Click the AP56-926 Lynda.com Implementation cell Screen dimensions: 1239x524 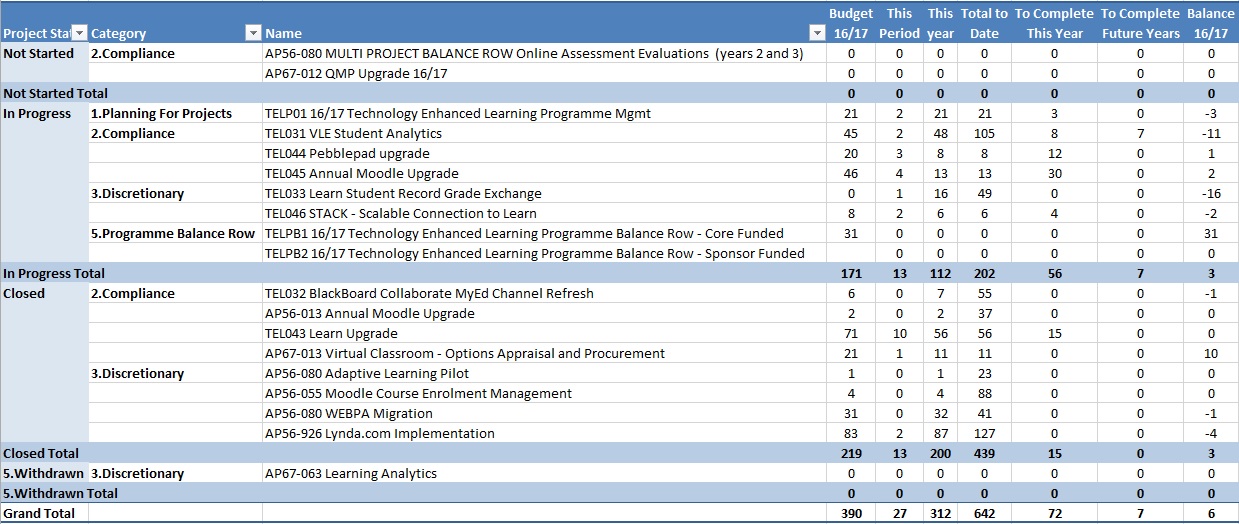click(379, 433)
